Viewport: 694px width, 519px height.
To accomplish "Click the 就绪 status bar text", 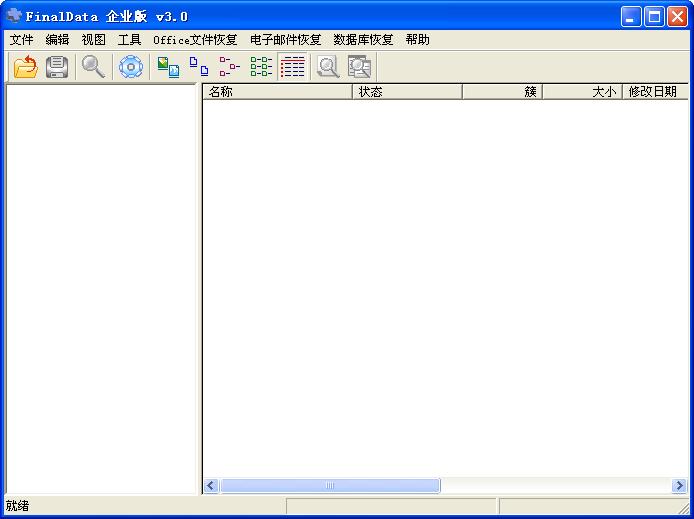I will tap(17, 506).
